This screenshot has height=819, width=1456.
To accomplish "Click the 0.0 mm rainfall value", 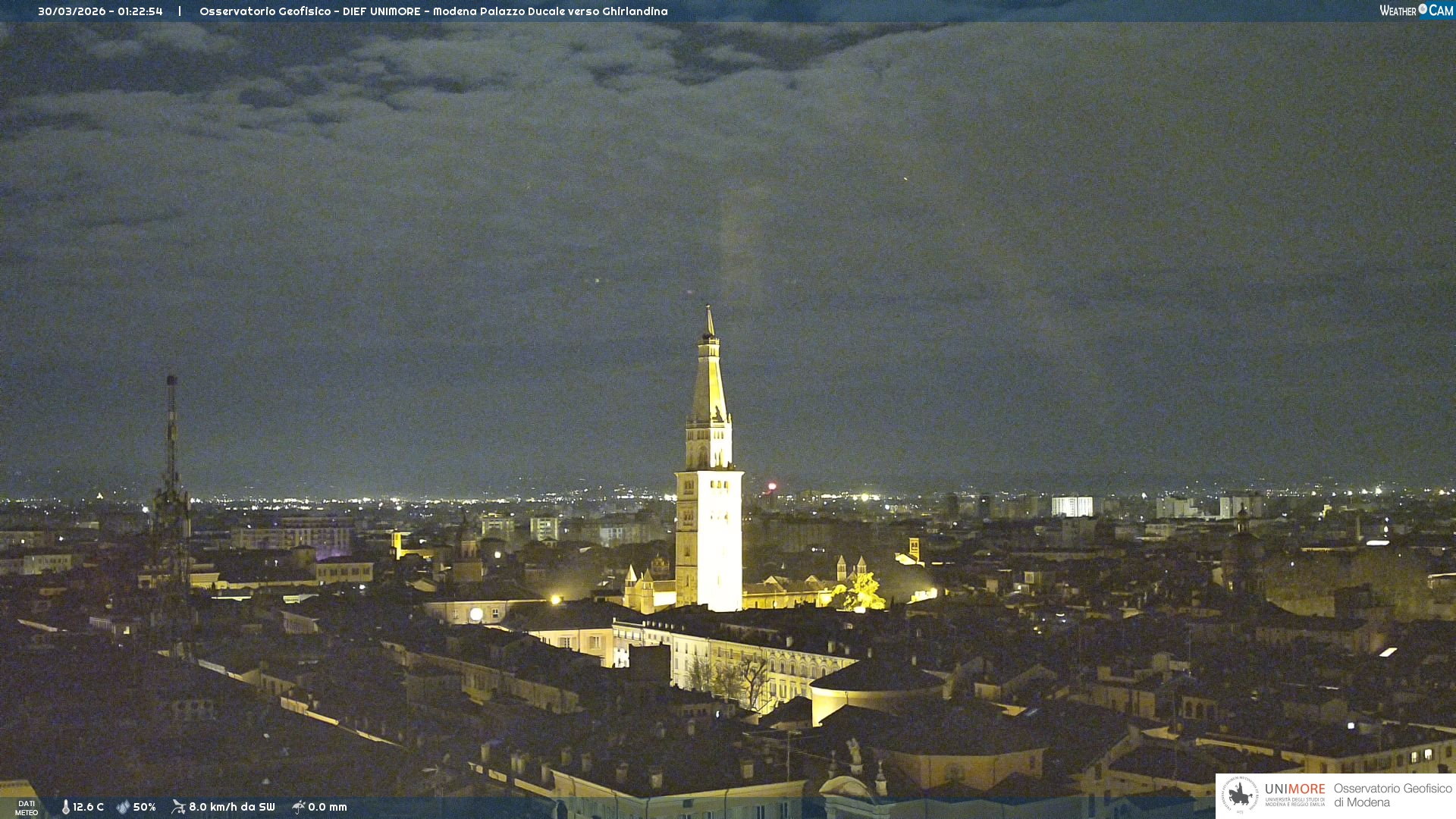I will click(x=328, y=807).
